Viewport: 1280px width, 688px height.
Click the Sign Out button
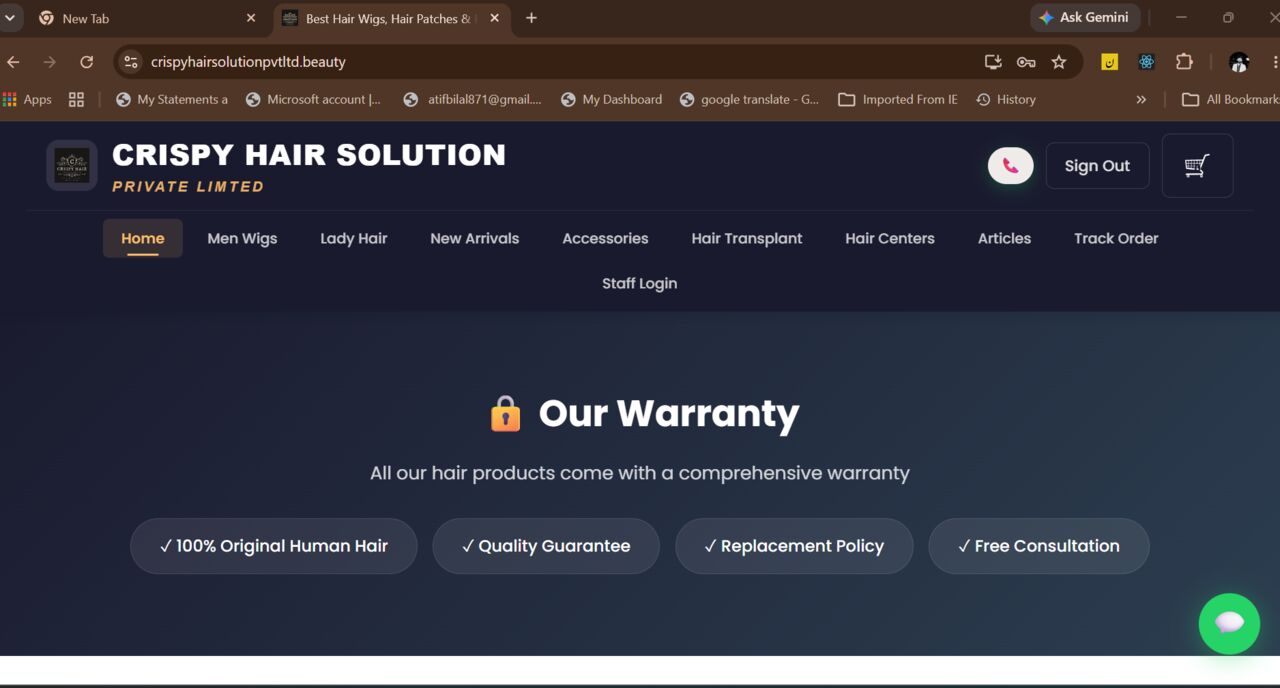click(x=1097, y=166)
